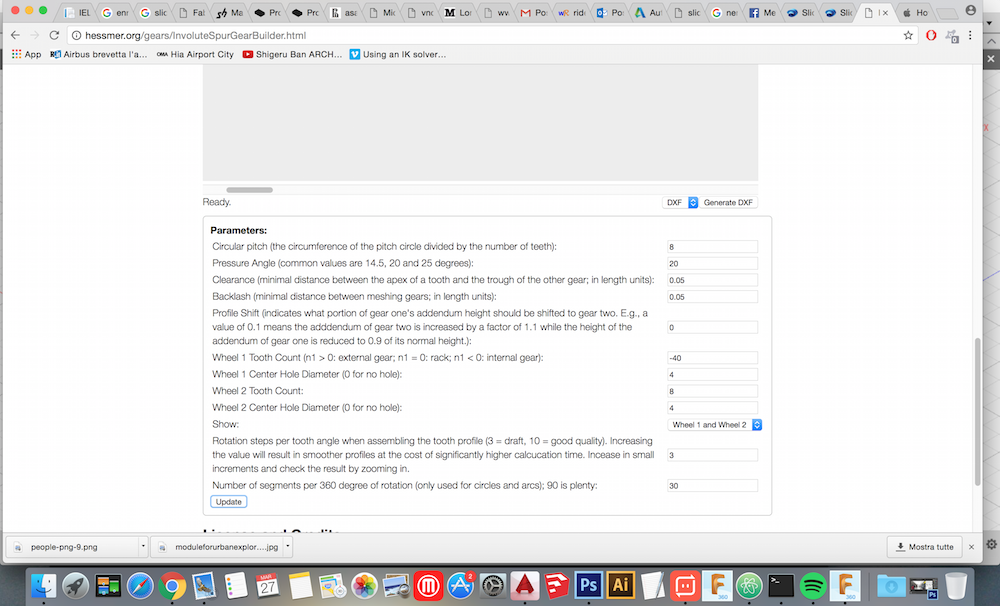The width and height of the screenshot is (1000, 606).
Task: Click the Update button
Action: (228, 502)
